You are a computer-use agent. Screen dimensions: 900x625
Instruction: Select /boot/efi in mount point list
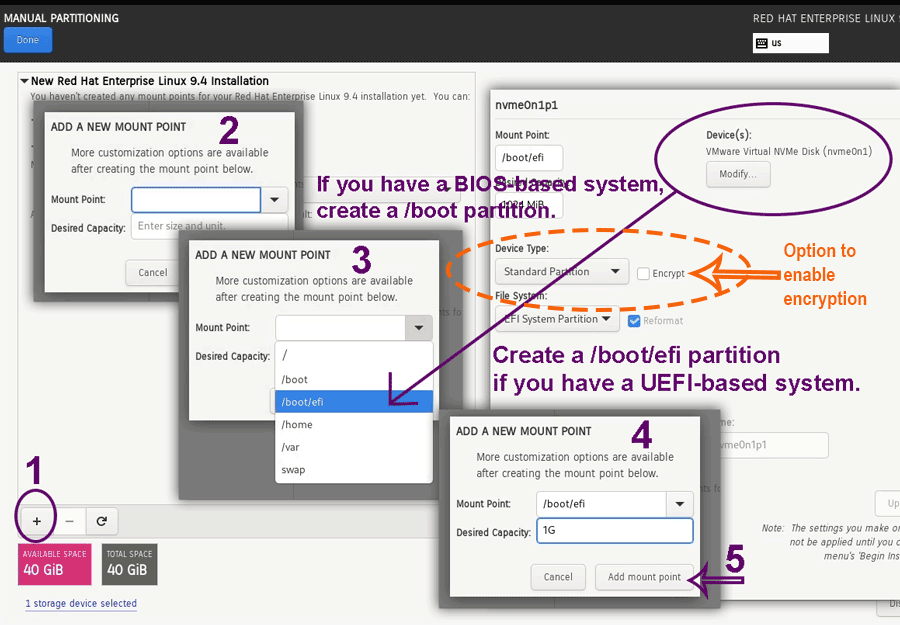pos(354,402)
